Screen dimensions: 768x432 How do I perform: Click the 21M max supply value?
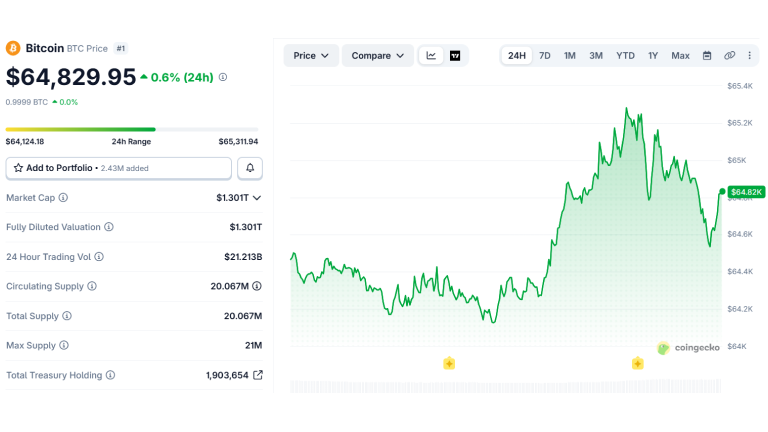[x=254, y=345]
